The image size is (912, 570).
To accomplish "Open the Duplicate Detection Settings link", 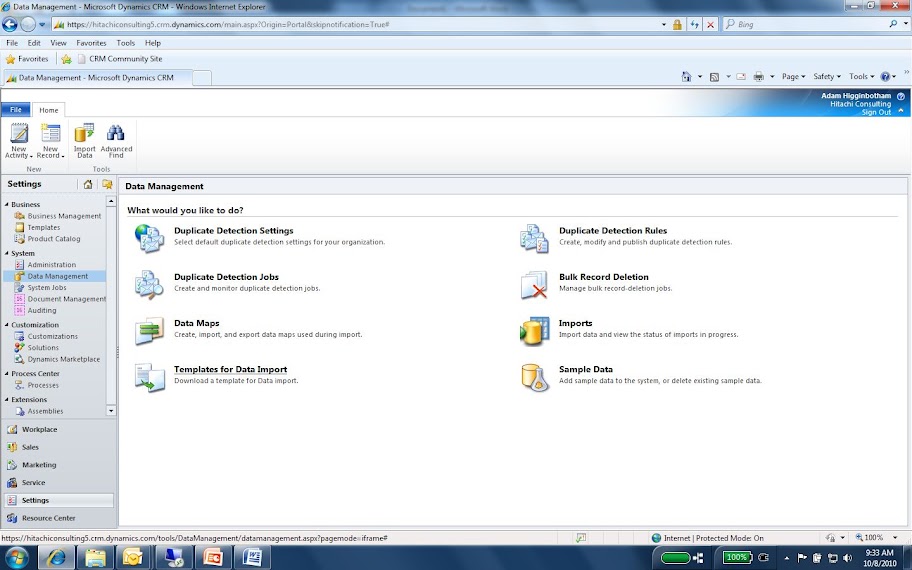I will click(234, 231).
